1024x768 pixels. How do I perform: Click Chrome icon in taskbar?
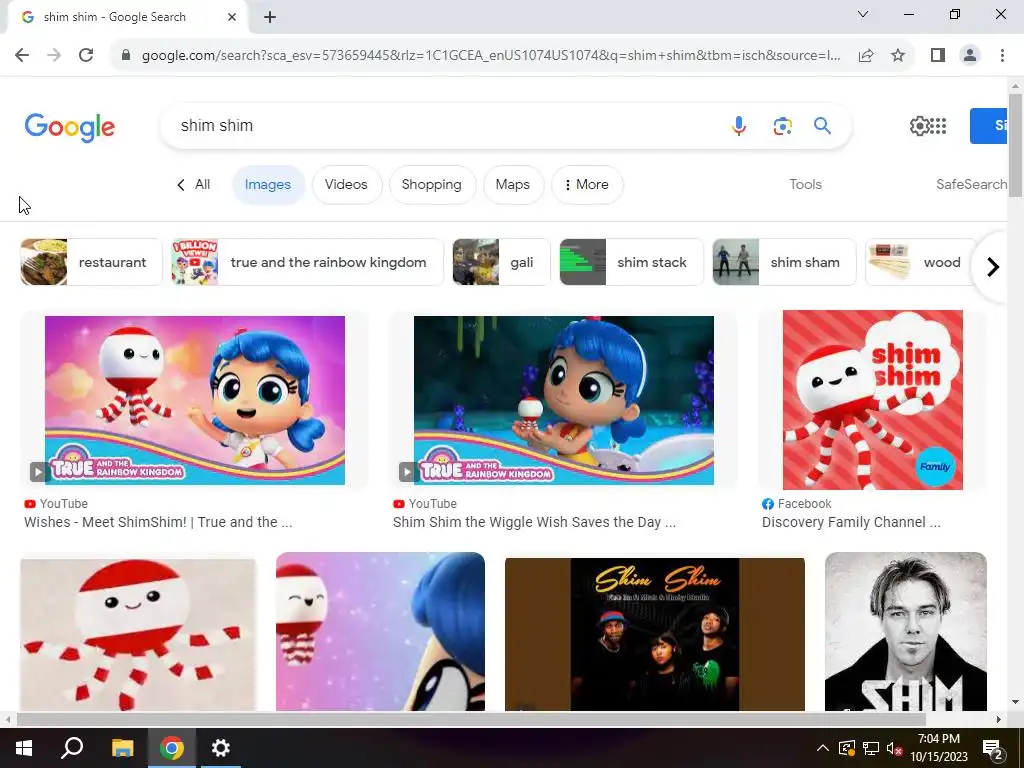point(171,748)
